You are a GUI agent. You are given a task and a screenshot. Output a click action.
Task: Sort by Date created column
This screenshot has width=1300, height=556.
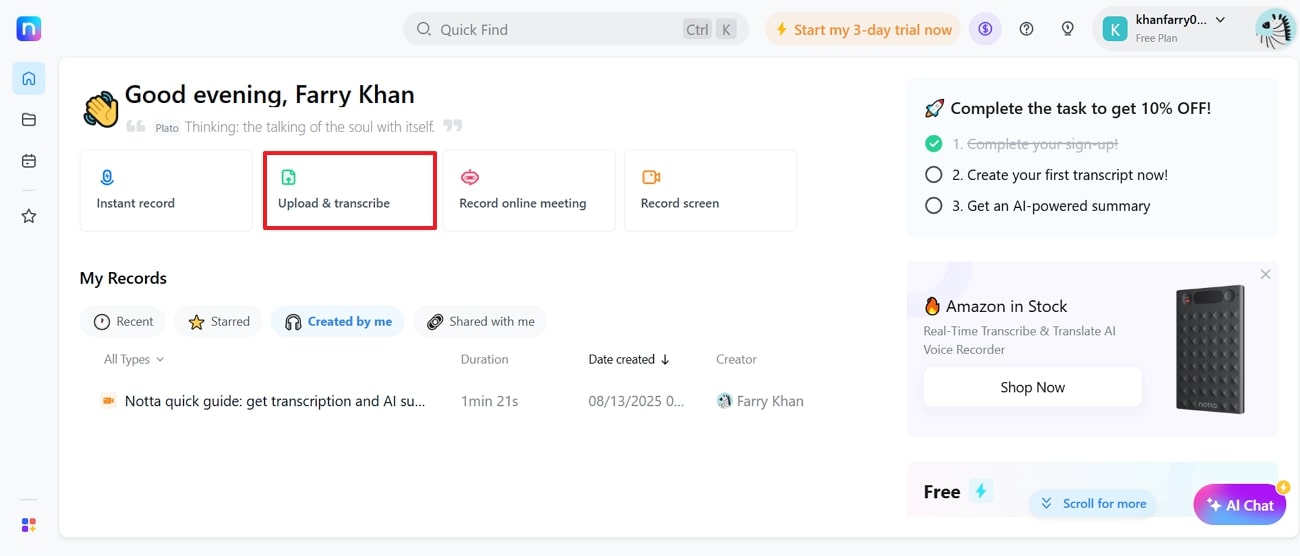(x=629, y=359)
